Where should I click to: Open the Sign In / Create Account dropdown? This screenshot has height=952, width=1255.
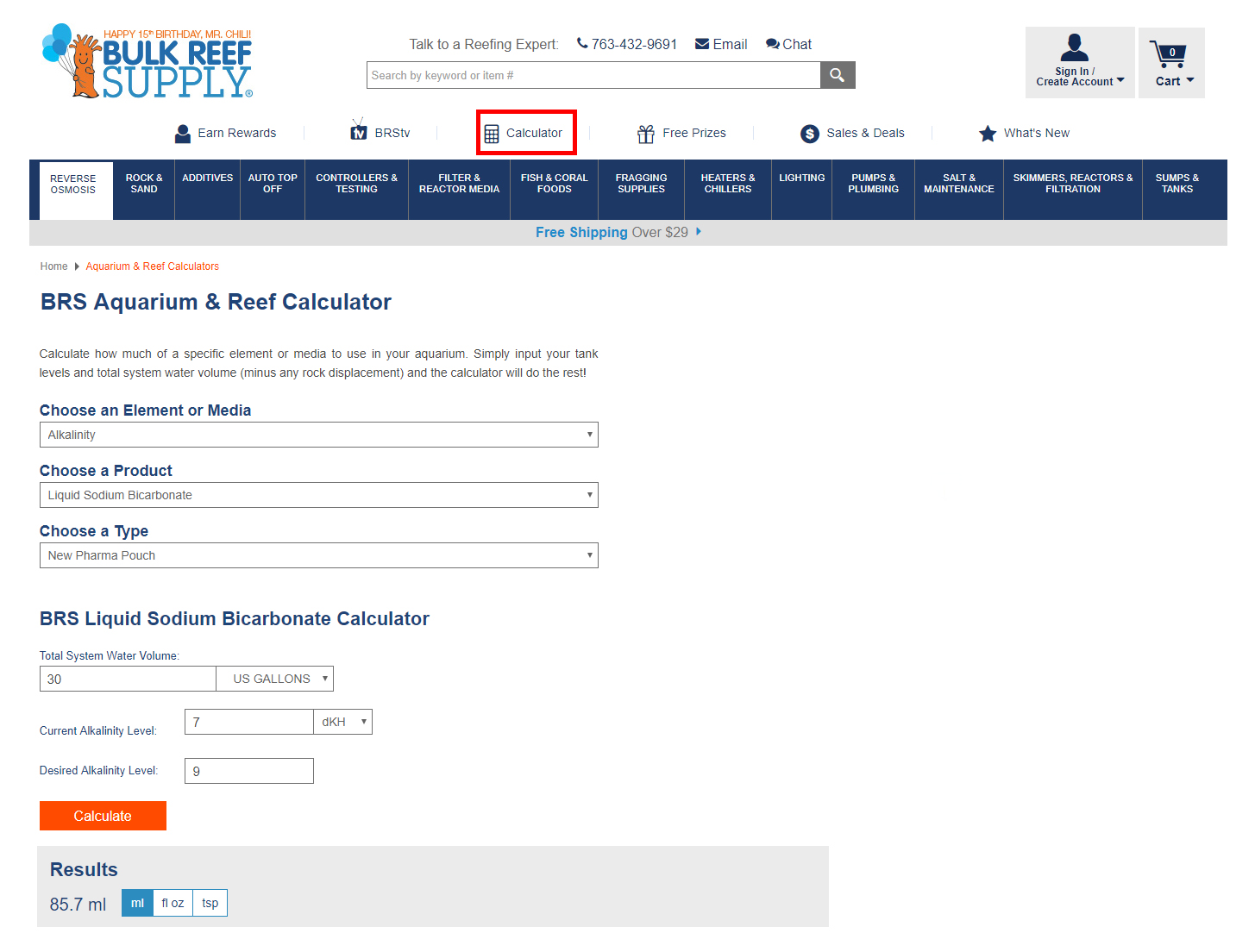[1080, 62]
